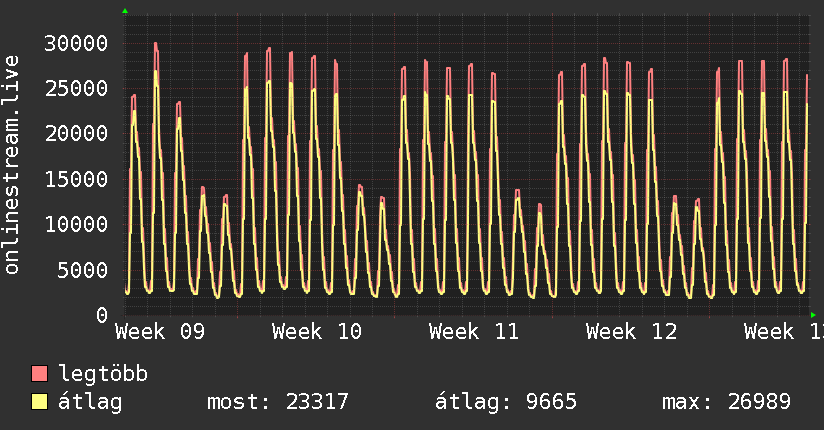Click the most: 23317 value
Image resolution: width=824 pixels, height=430 pixels.
[x=278, y=402]
